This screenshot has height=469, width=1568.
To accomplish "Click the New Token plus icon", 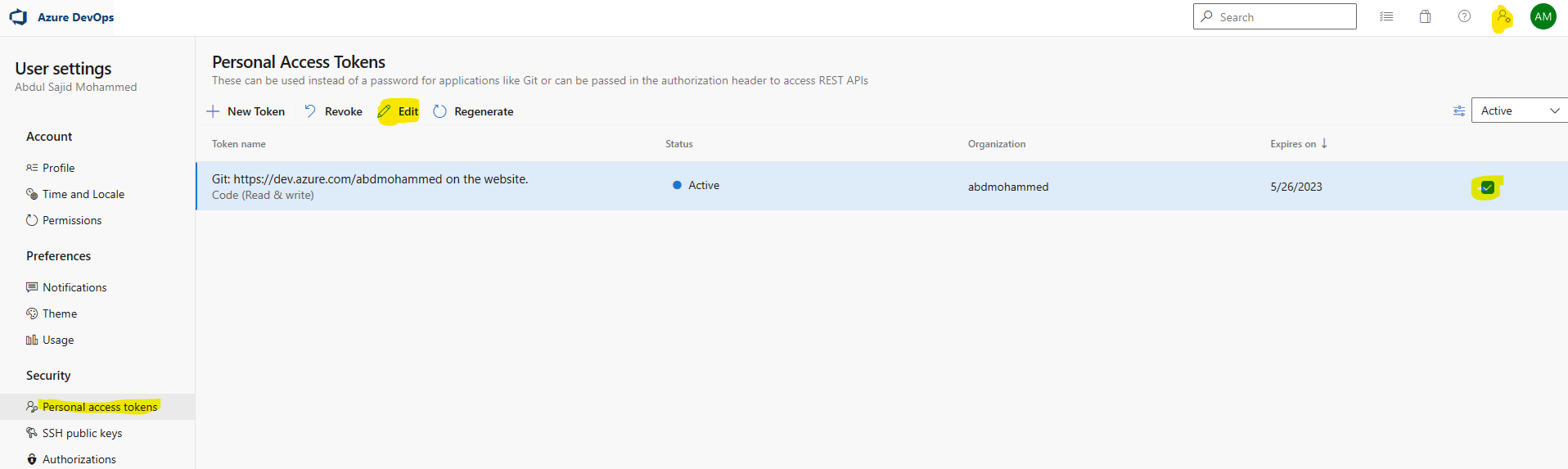I will tap(213, 111).
